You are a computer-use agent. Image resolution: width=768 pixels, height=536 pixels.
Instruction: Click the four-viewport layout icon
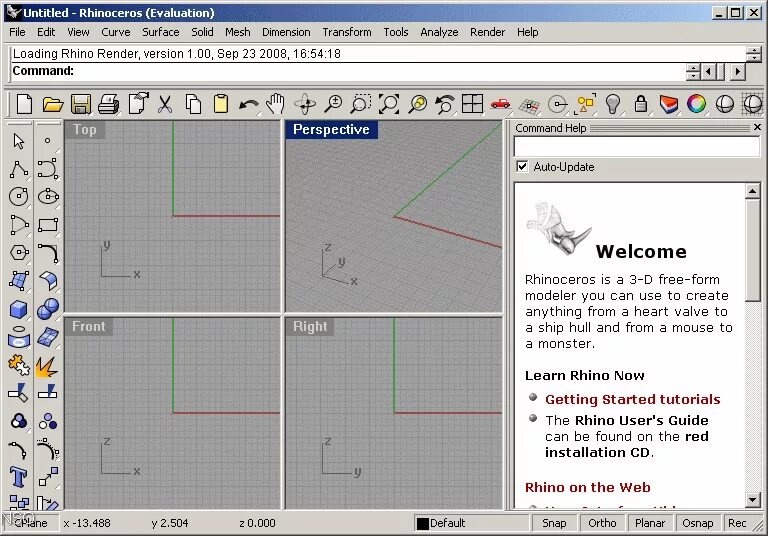click(473, 104)
